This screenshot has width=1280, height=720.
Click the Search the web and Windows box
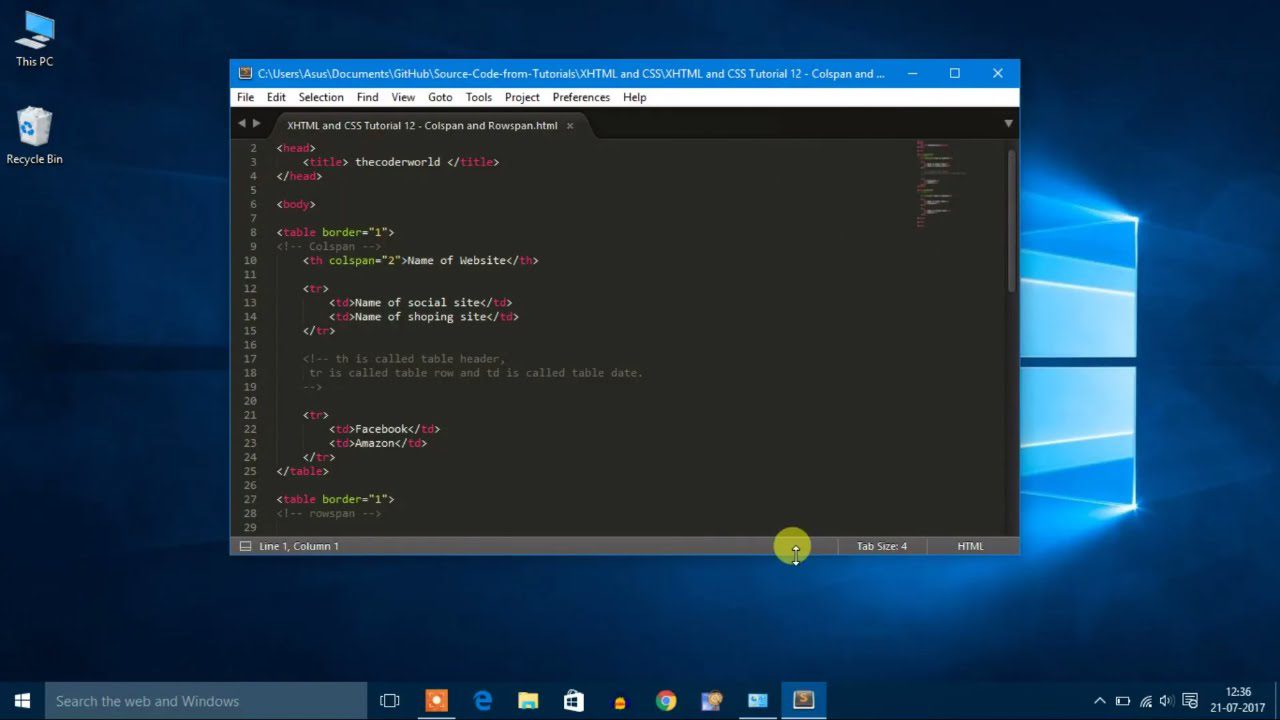point(206,701)
